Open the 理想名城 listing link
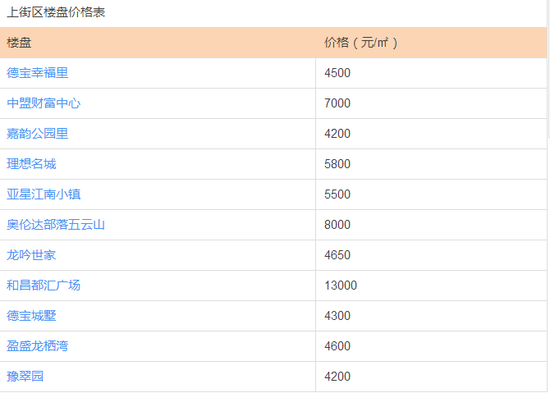The image size is (550, 393). [x=31, y=164]
